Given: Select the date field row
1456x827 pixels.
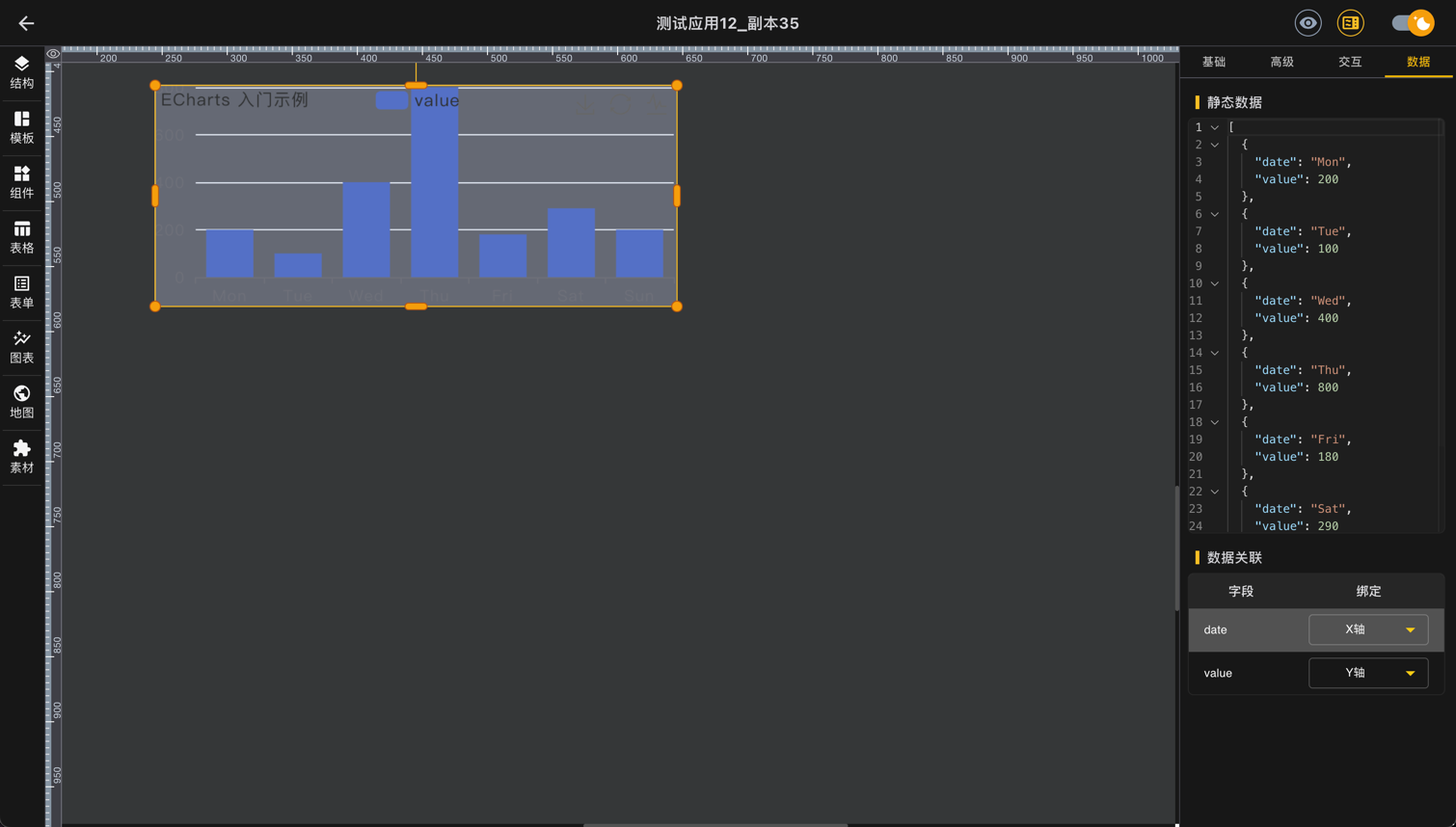Looking at the screenshot, I should point(1316,629).
